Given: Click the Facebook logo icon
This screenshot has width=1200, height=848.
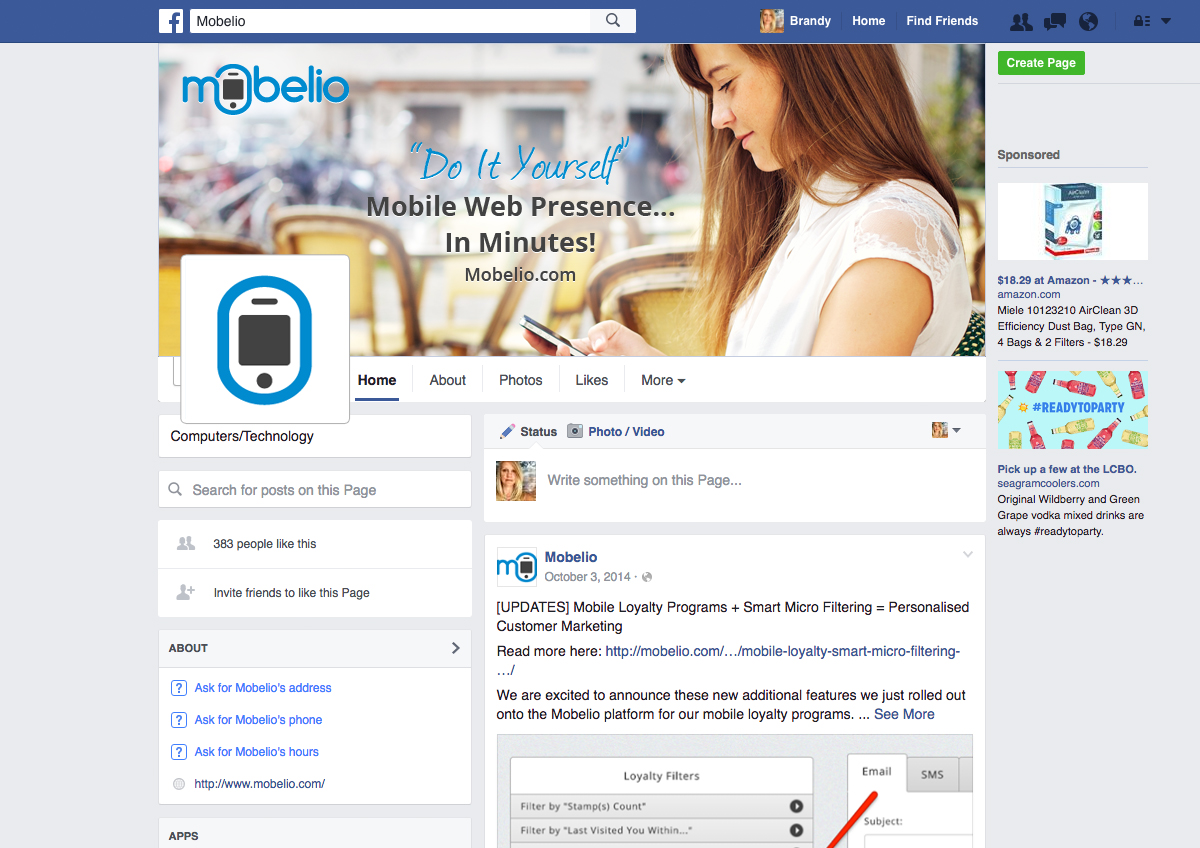Looking at the screenshot, I should pos(171,20).
